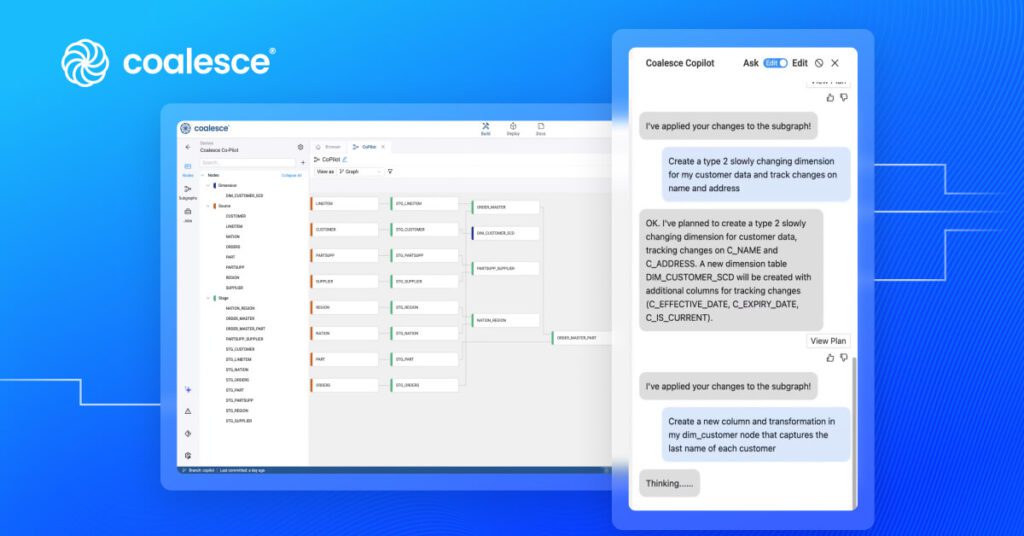Open the Docs icon in the top toolbar
Screen dimensions: 1024x536
click(540, 127)
